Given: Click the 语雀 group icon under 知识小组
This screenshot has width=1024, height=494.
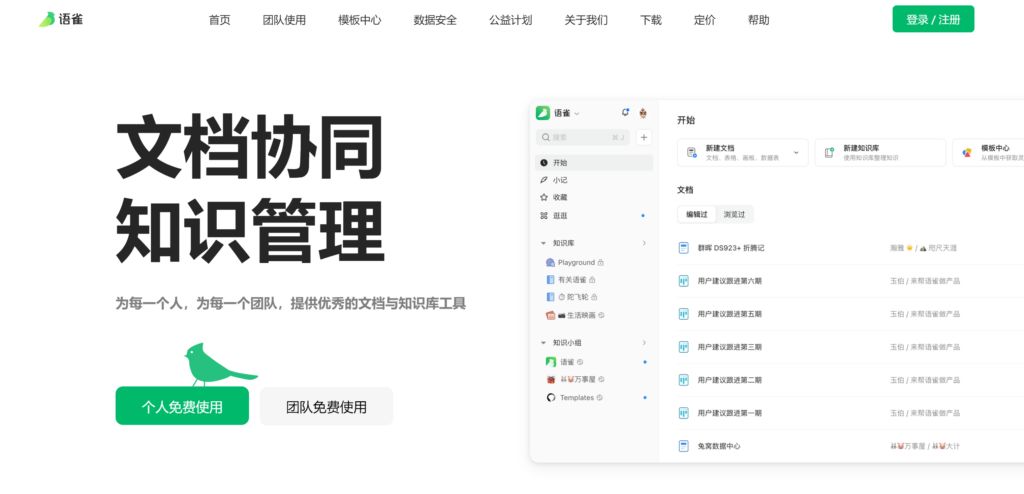Looking at the screenshot, I should pyautogui.click(x=551, y=362).
